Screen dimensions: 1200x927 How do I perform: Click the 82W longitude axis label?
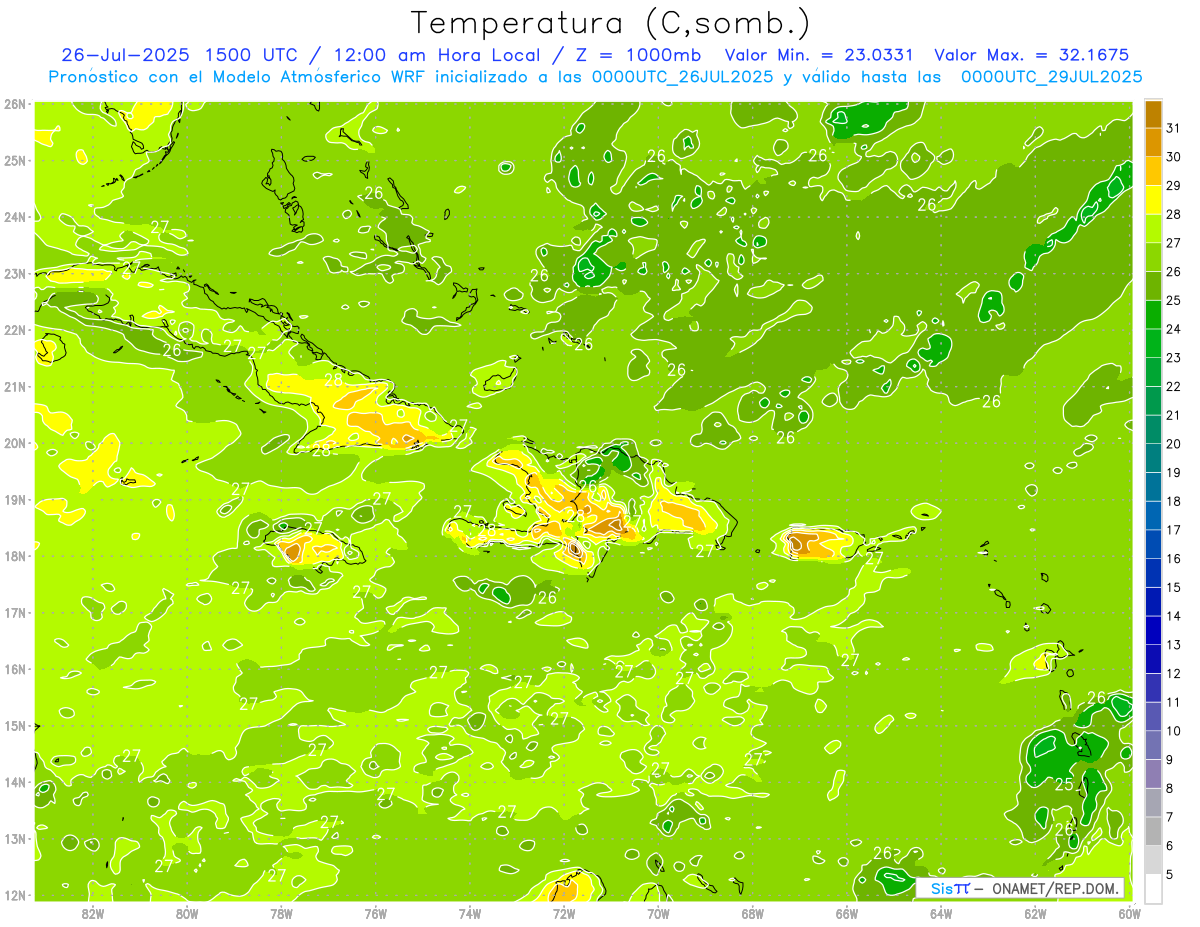point(93,912)
